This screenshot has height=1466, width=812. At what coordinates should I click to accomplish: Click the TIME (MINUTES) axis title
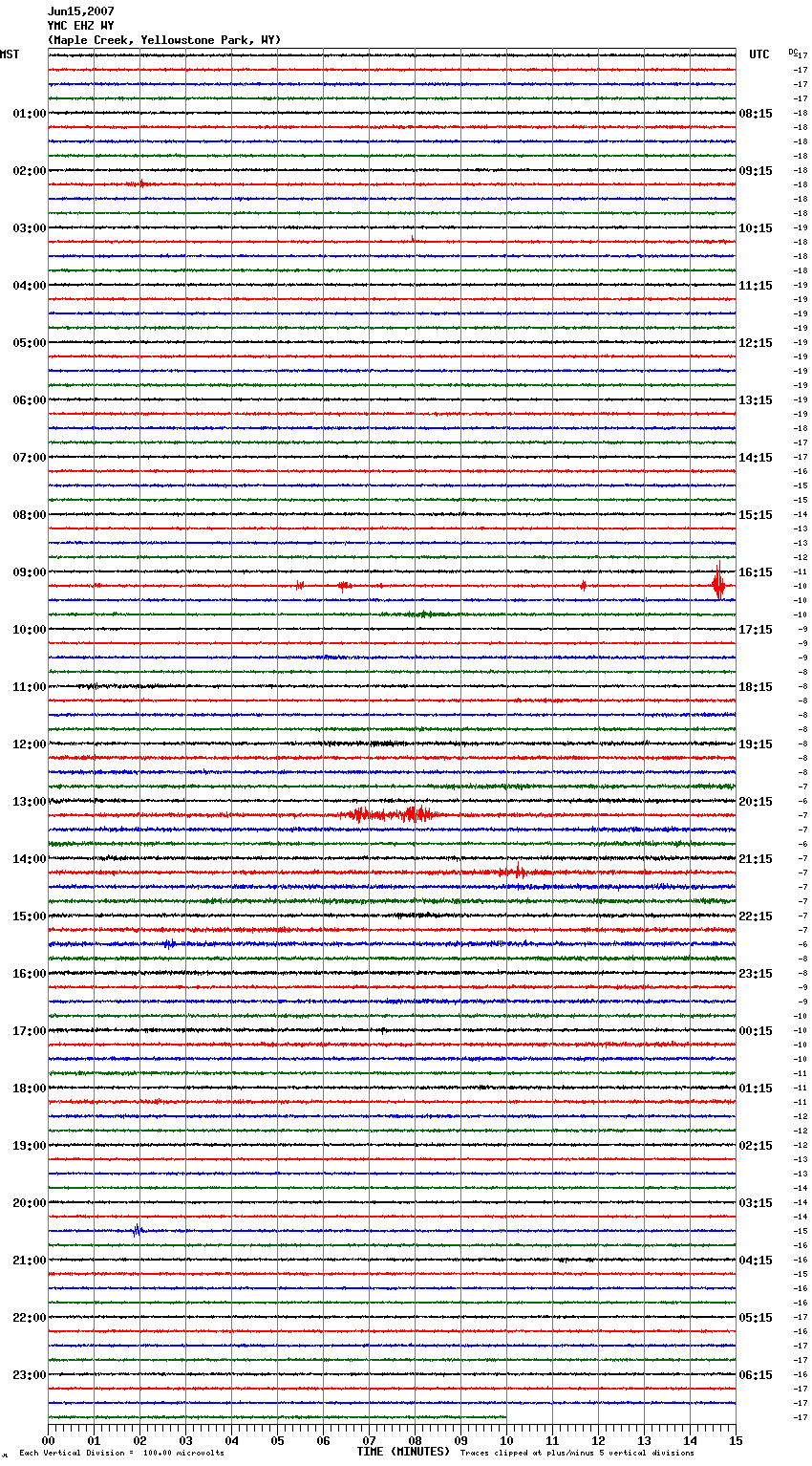[x=403, y=1452]
